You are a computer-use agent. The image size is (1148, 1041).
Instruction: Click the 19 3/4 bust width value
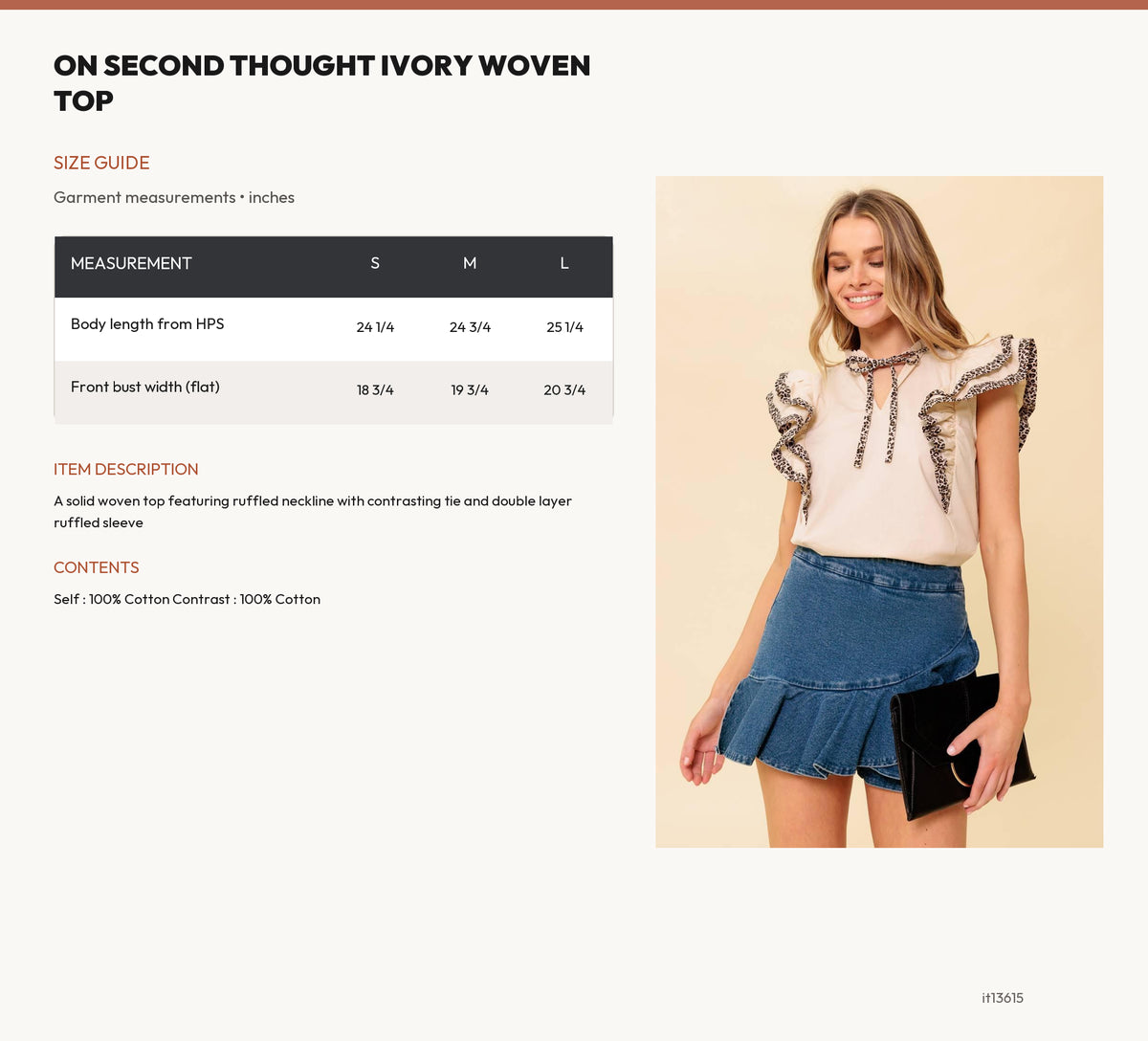[x=470, y=390]
